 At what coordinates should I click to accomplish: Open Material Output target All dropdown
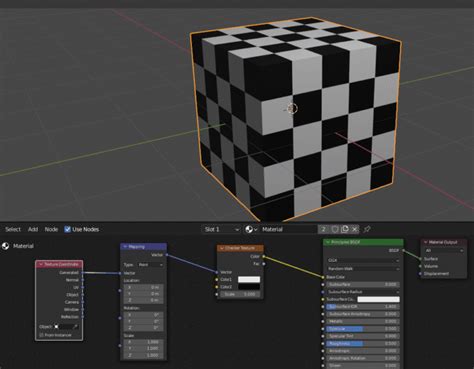coord(444,250)
